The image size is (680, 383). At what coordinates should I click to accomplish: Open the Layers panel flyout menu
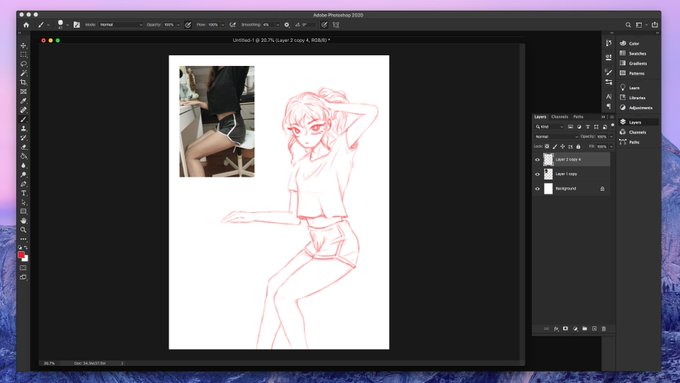coord(612,117)
